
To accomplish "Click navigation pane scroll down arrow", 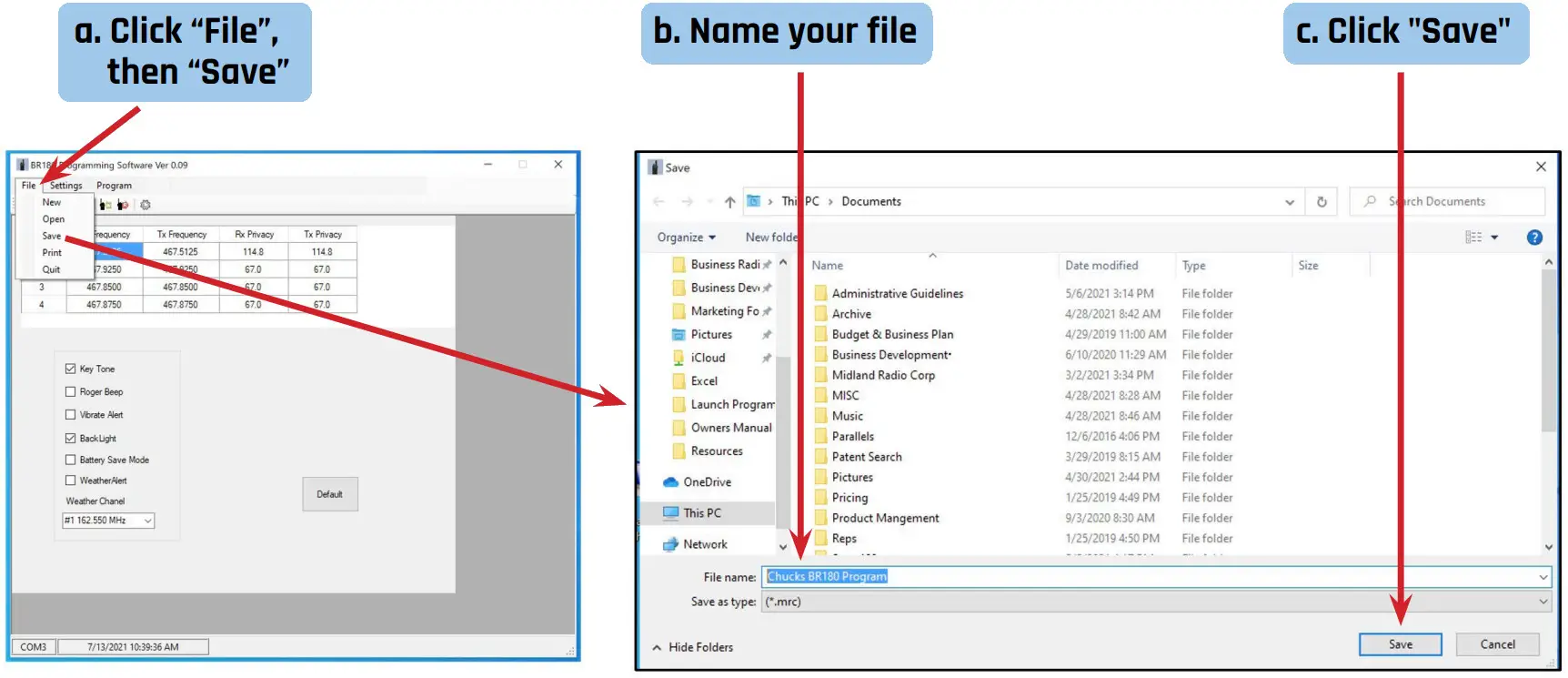I will (783, 547).
